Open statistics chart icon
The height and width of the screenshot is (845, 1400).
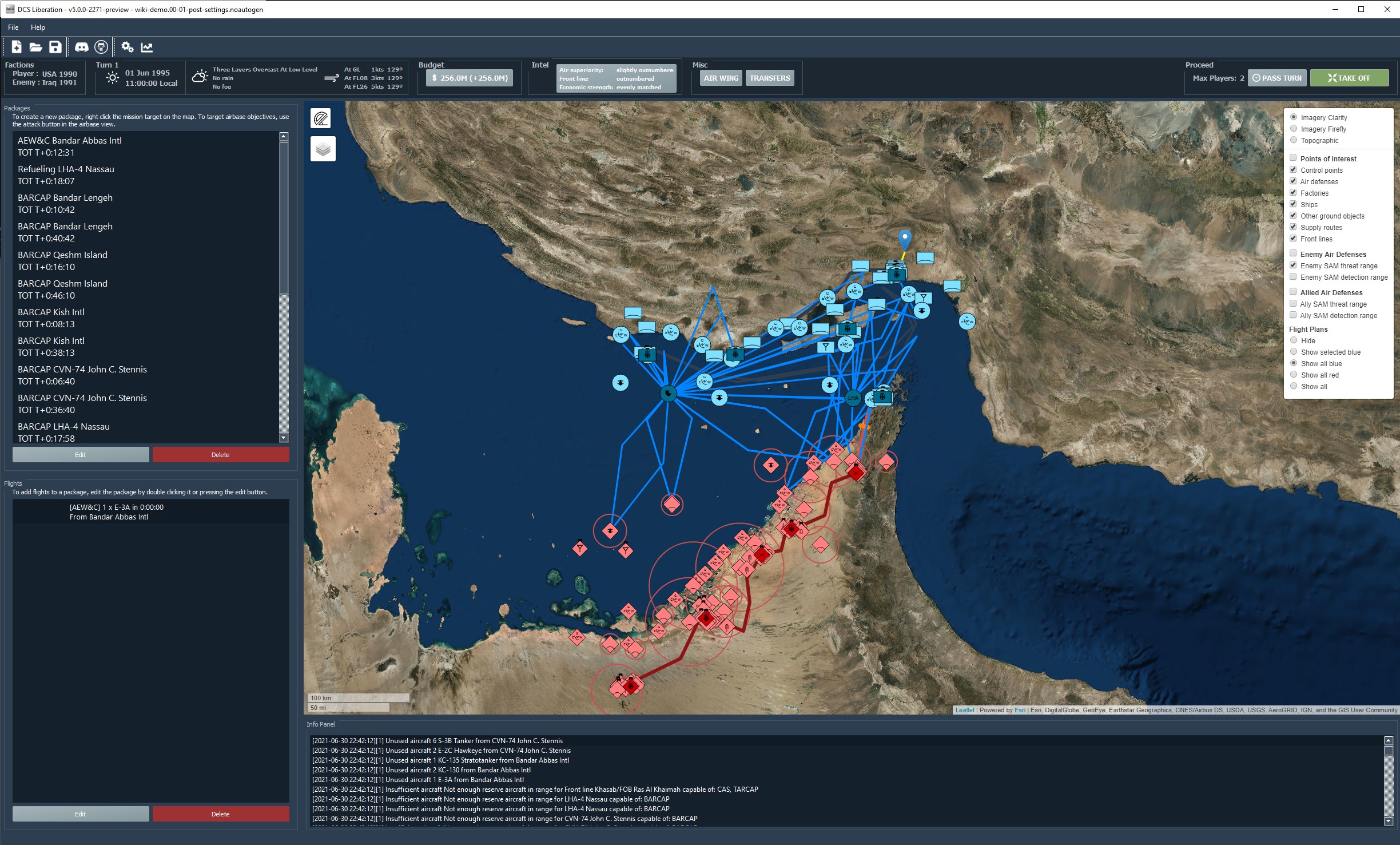tap(147, 47)
